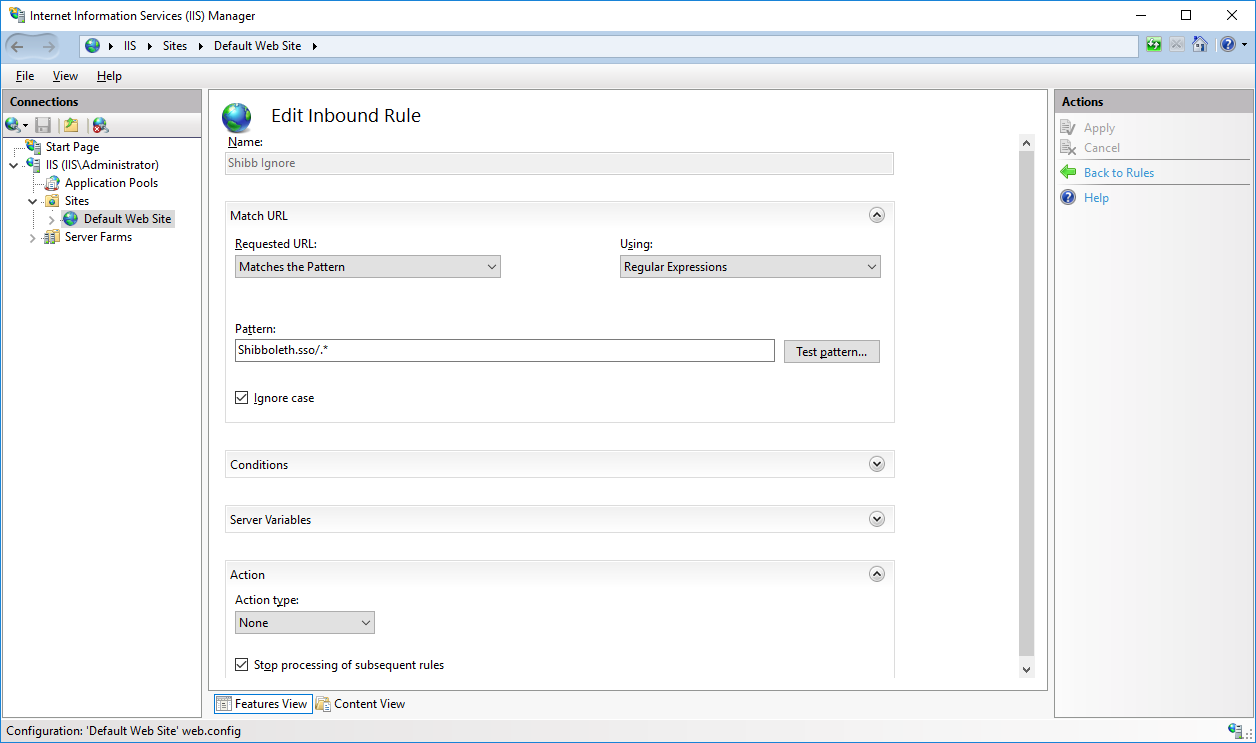
Task: Select Application Pools in the Connections tree
Action: [x=111, y=182]
